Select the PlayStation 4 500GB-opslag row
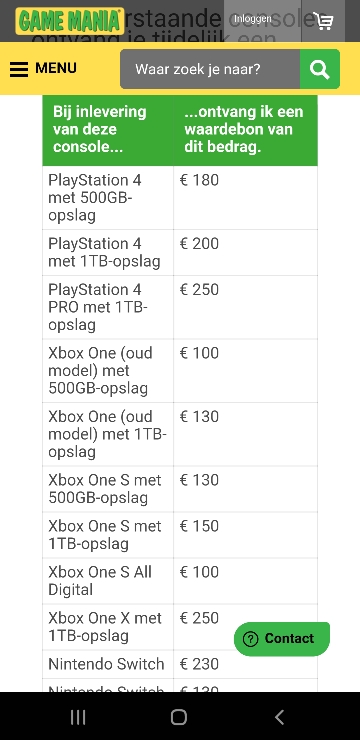360x740 pixels. tap(180, 198)
